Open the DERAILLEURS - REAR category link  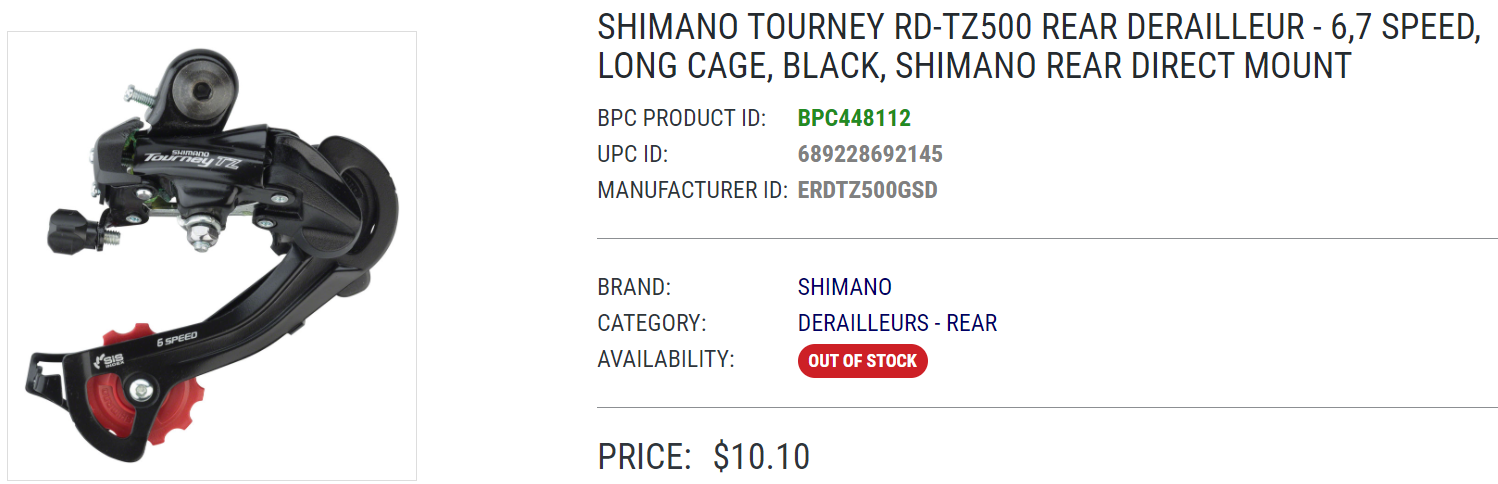tap(897, 323)
